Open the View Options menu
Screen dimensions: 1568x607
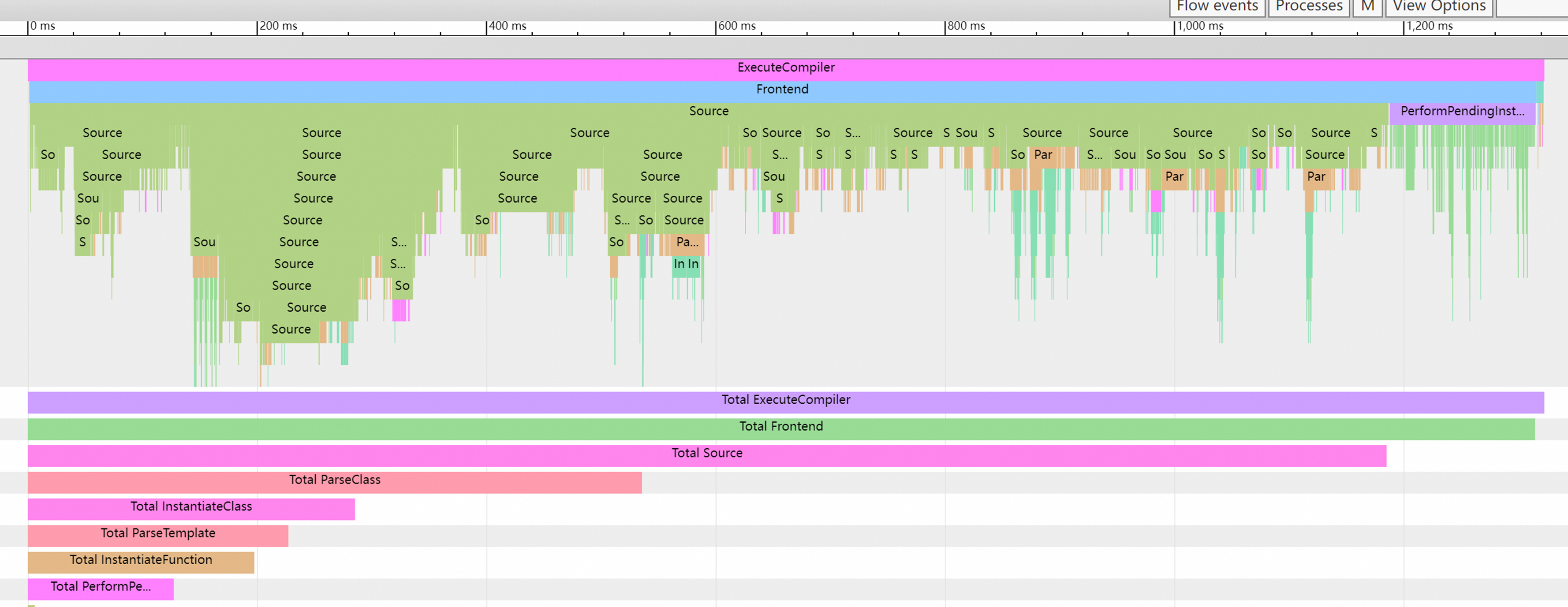1439,7
